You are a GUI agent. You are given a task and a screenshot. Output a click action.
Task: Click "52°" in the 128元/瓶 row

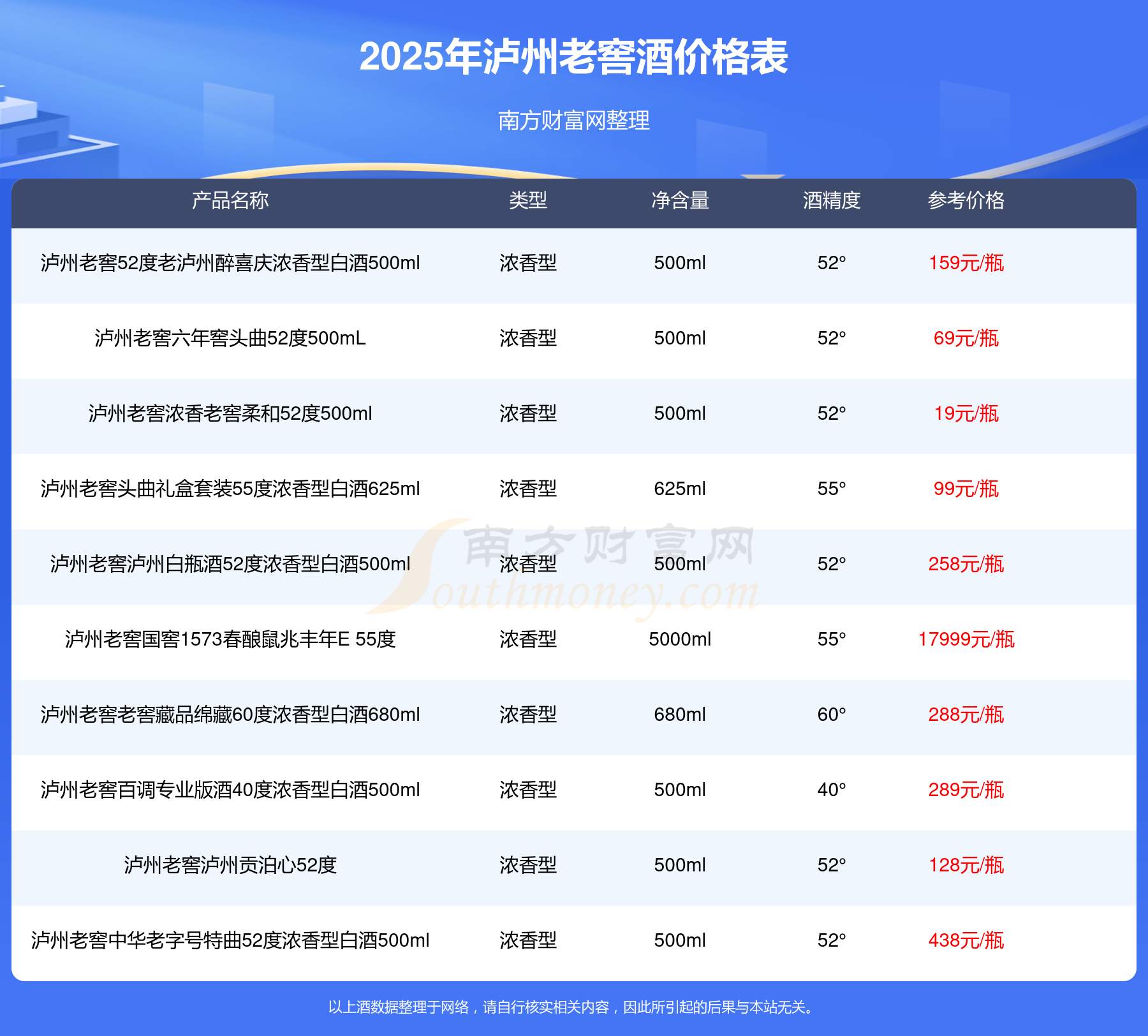tap(832, 865)
